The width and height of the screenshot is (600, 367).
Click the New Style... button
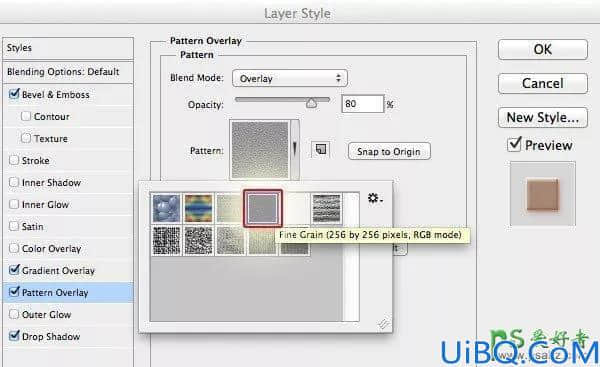click(x=543, y=117)
